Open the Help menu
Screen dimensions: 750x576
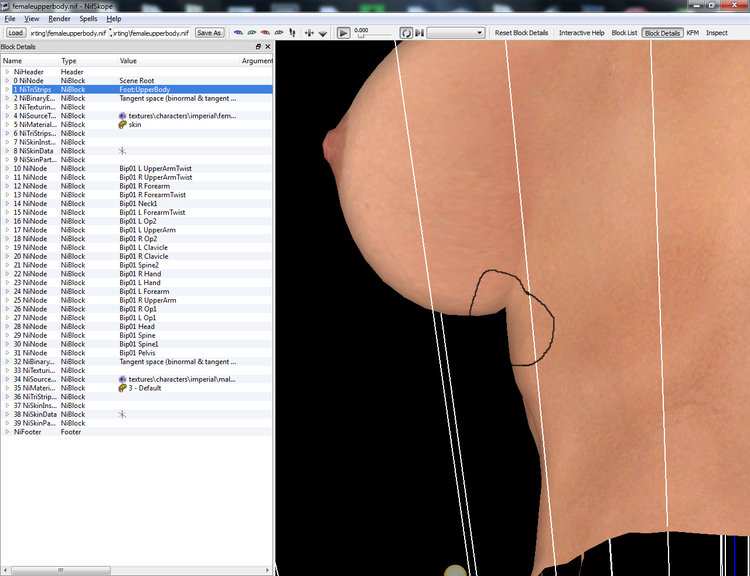(113, 19)
